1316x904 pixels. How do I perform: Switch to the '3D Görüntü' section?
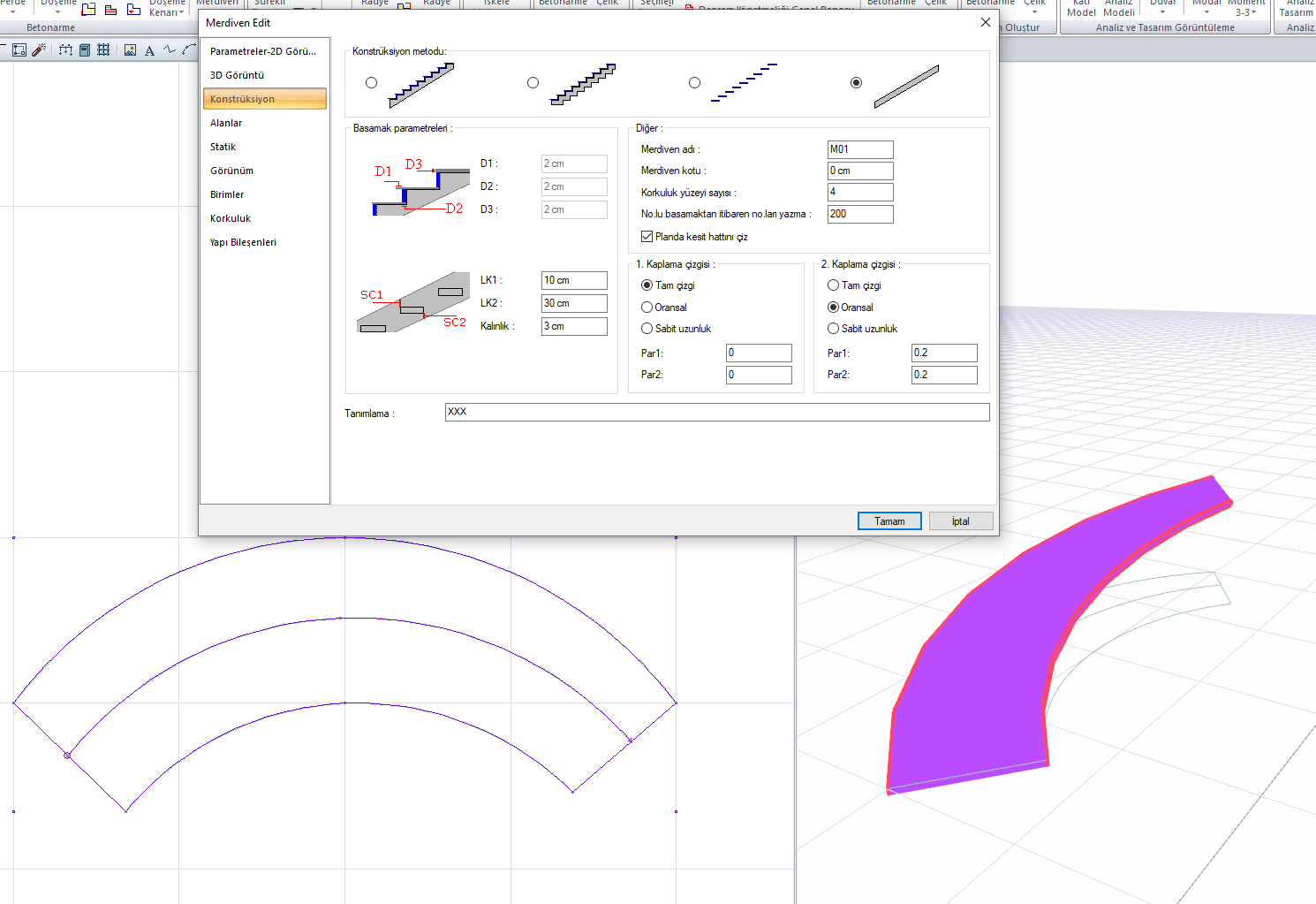point(237,75)
